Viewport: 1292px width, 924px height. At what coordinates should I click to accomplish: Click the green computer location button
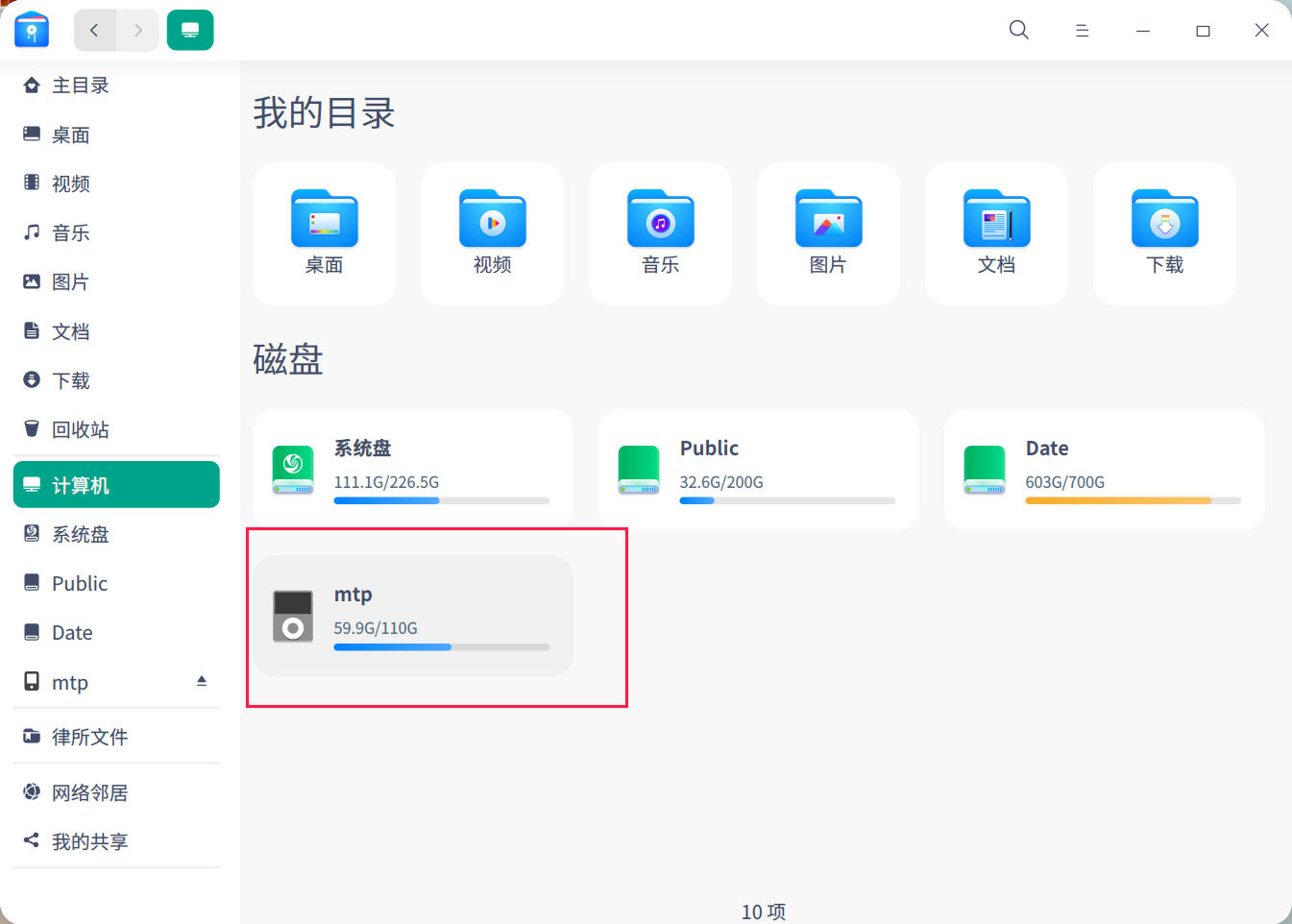[190, 30]
